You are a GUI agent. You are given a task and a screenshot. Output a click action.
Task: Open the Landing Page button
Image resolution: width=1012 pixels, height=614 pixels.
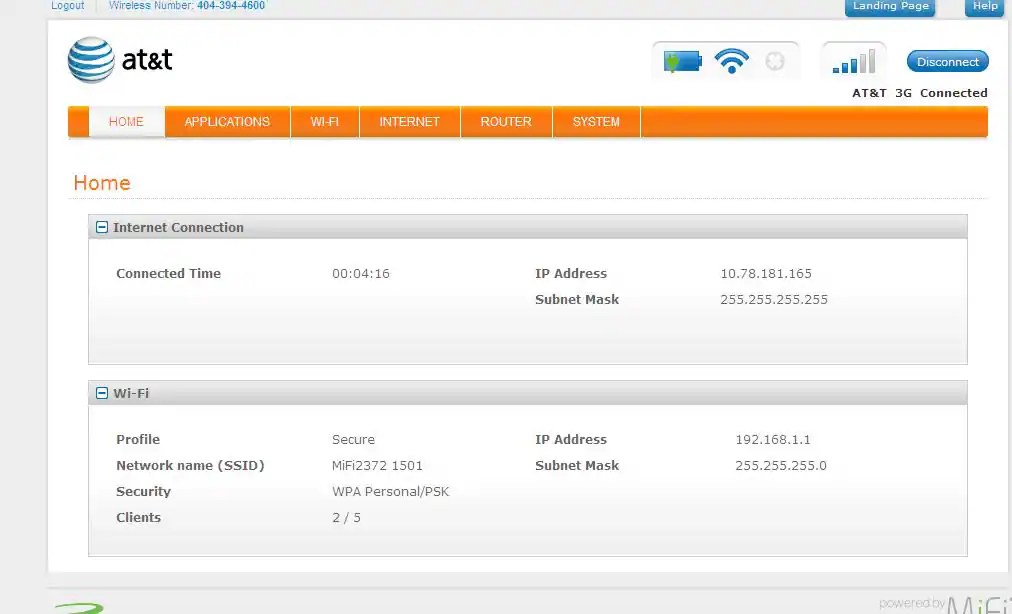pyautogui.click(x=890, y=7)
